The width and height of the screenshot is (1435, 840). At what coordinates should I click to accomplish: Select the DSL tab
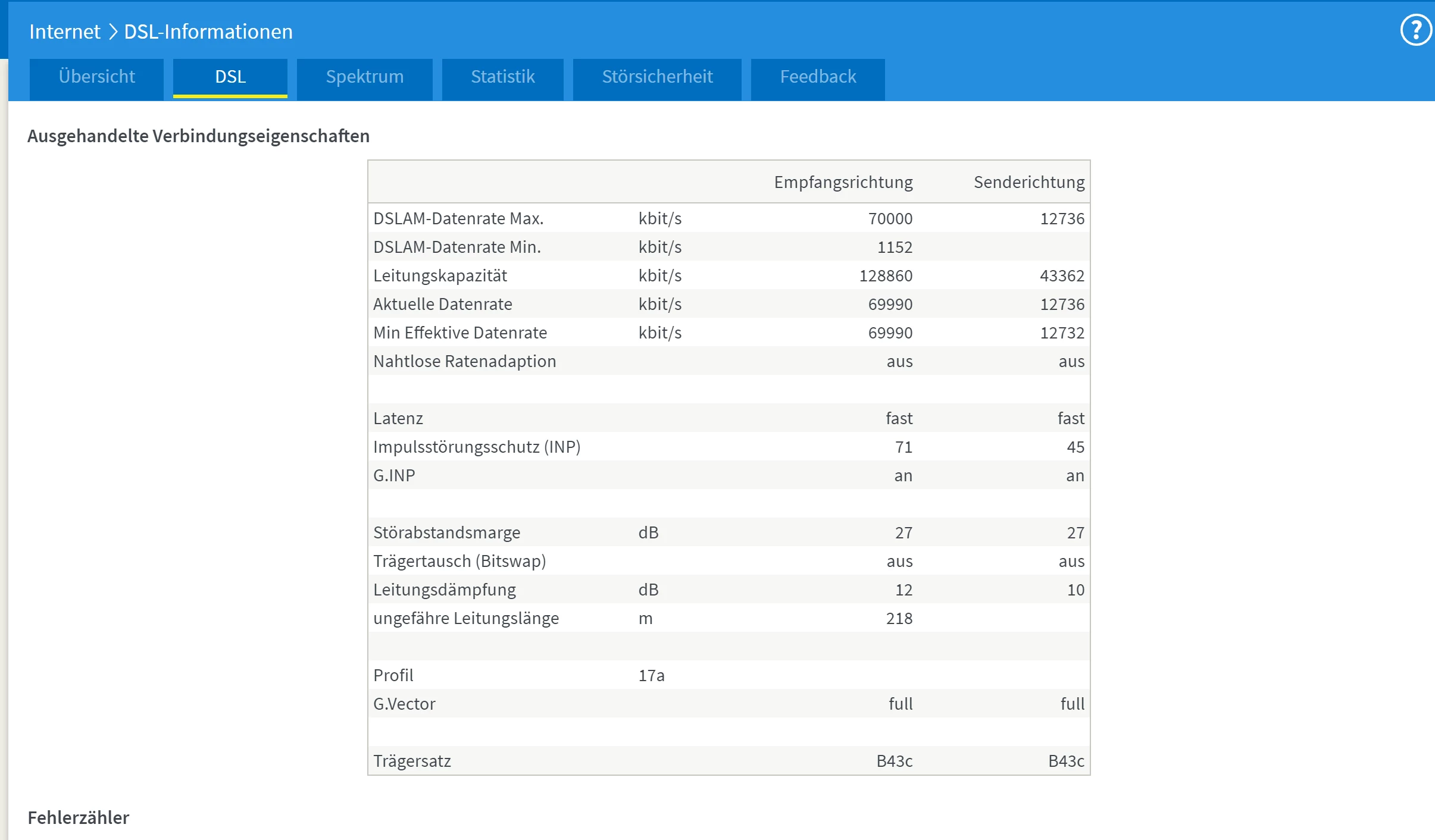[x=230, y=77]
